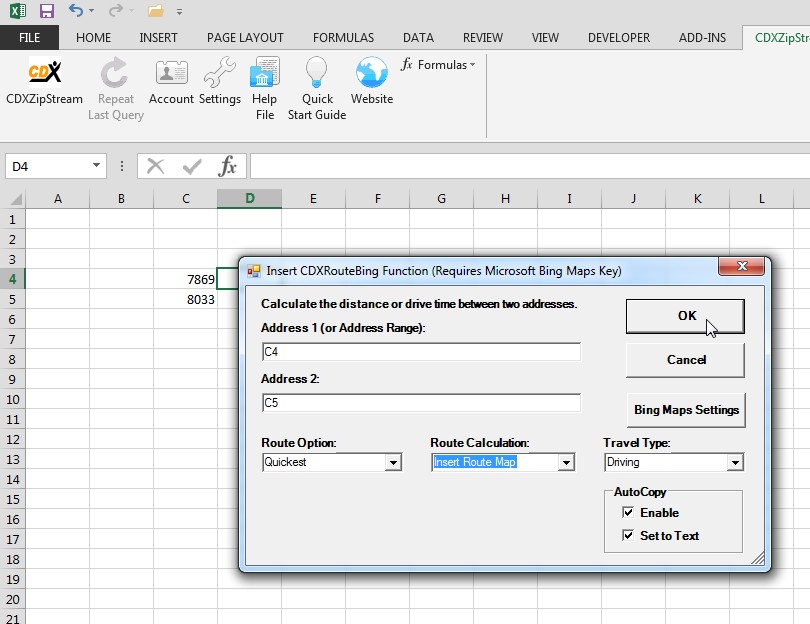Select row 1 header
Screen dimensions: 810x624
(x=12, y=220)
